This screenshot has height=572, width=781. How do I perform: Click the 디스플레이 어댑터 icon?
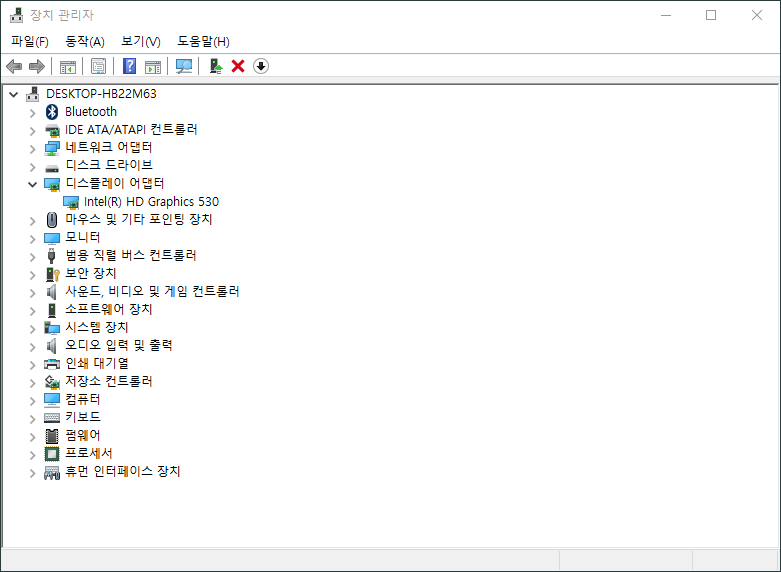(x=52, y=184)
